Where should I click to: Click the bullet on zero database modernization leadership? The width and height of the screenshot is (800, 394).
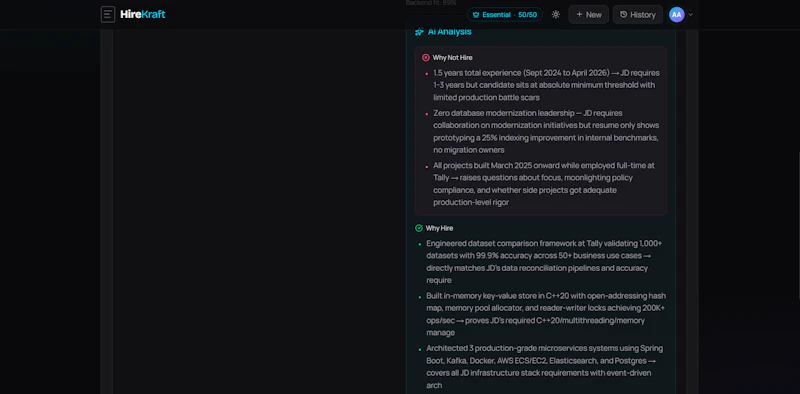tap(546, 131)
